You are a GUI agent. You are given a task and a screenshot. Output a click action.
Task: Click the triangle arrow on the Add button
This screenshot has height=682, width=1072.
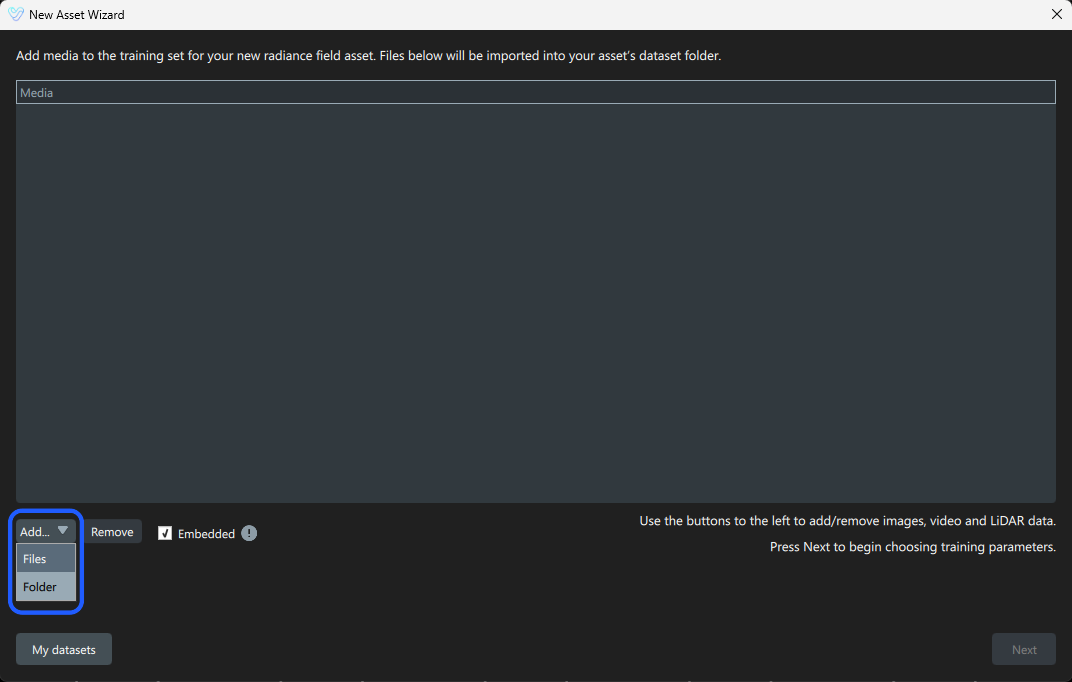(62, 530)
